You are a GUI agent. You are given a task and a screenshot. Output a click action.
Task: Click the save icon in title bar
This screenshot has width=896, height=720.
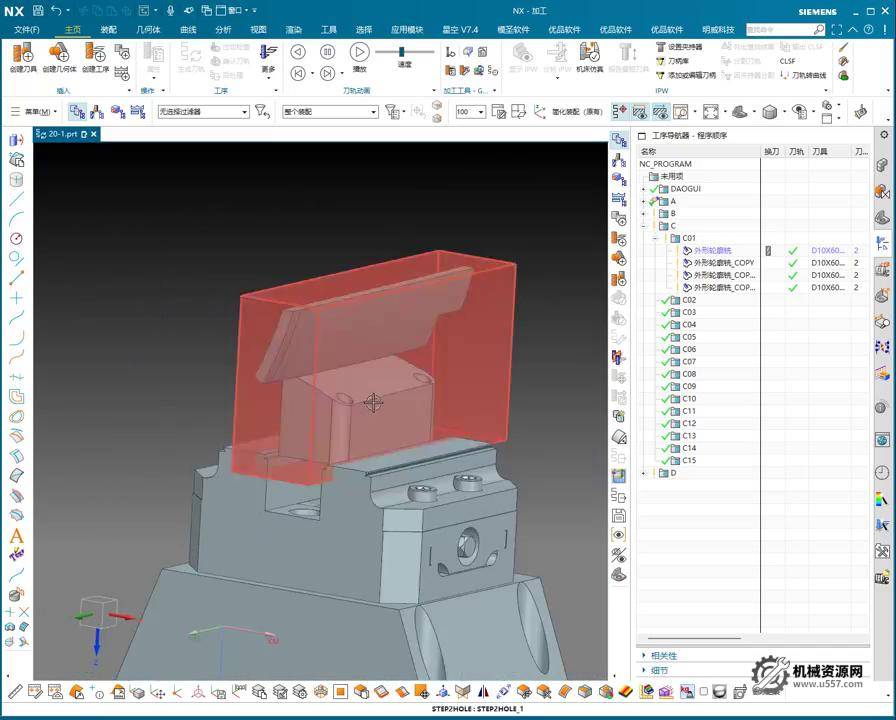tap(38, 11)
